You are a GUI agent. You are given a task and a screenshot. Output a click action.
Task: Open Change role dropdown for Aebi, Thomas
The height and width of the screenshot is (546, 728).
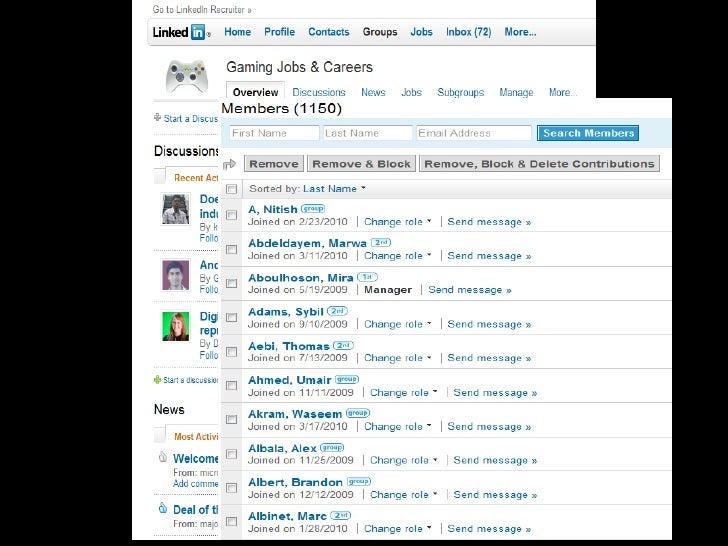coord(397,358)
